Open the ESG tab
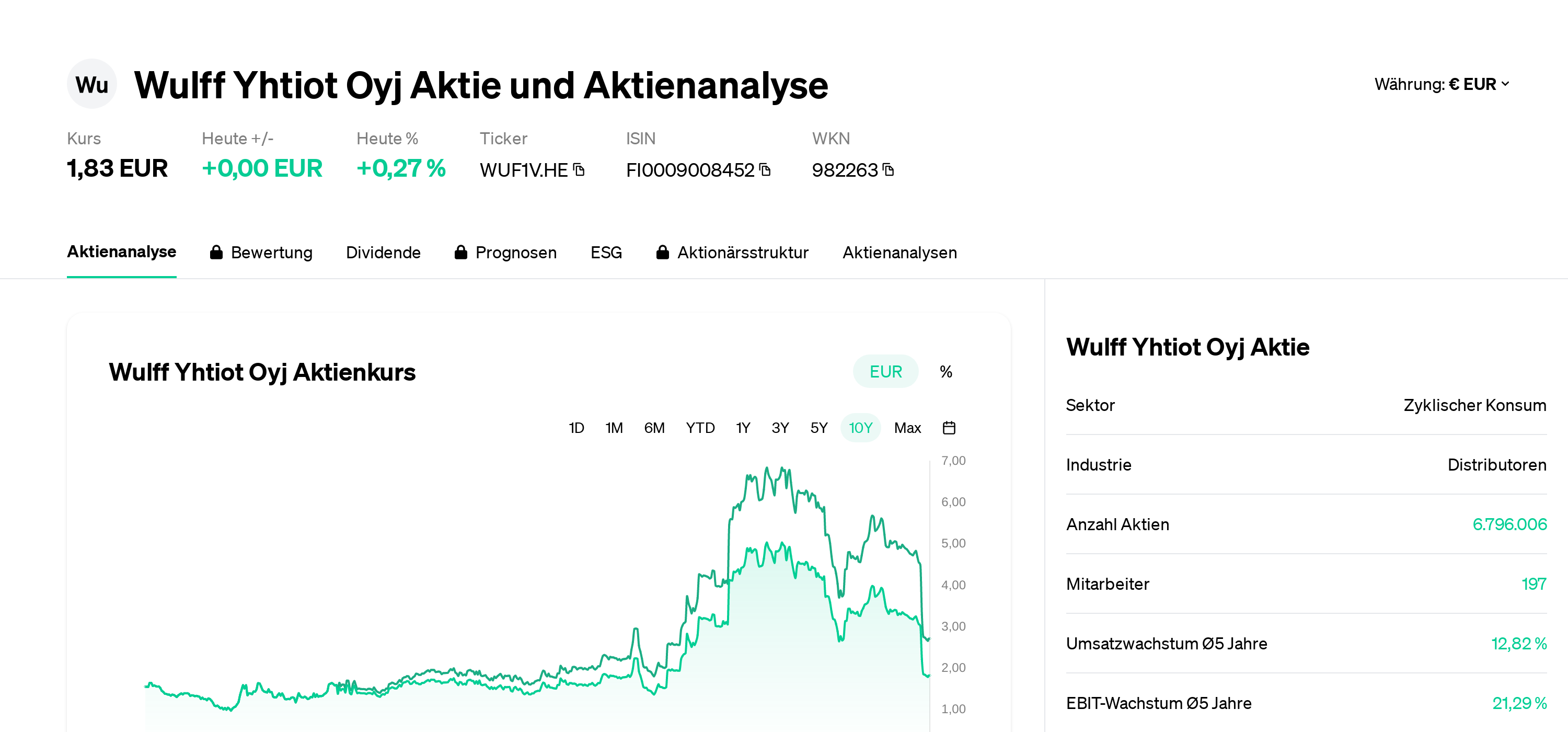1568x732 pixels. pos(606,252)
